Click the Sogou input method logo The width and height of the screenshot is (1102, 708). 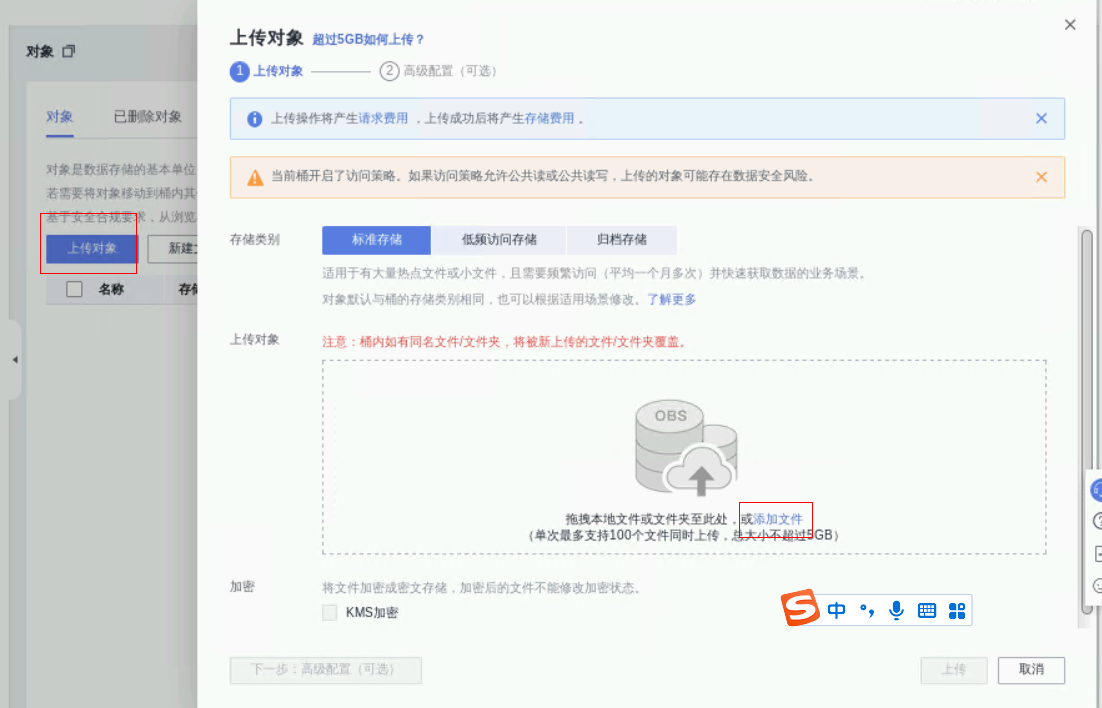pos(800,610)
